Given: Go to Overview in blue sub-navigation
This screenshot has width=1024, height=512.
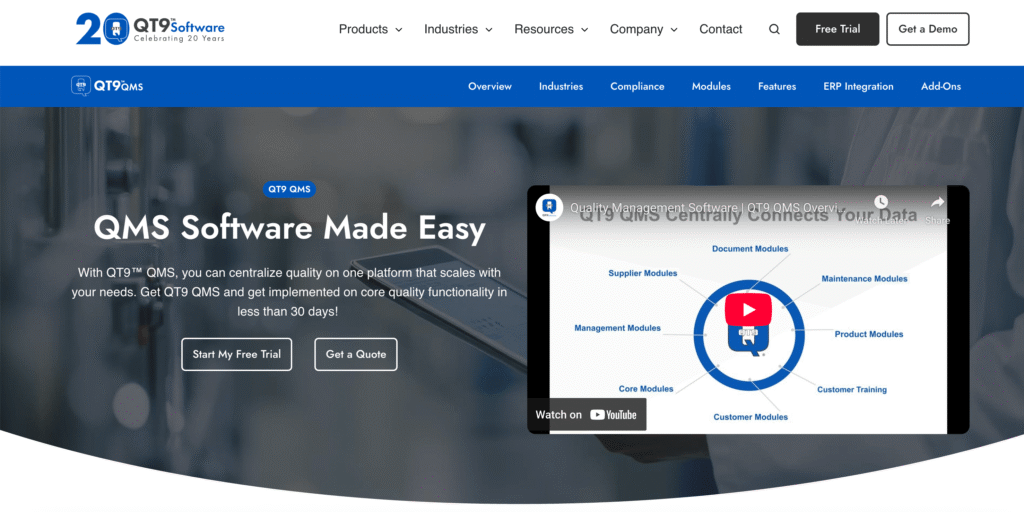Looking at the screenshot, I should (490, 86).
